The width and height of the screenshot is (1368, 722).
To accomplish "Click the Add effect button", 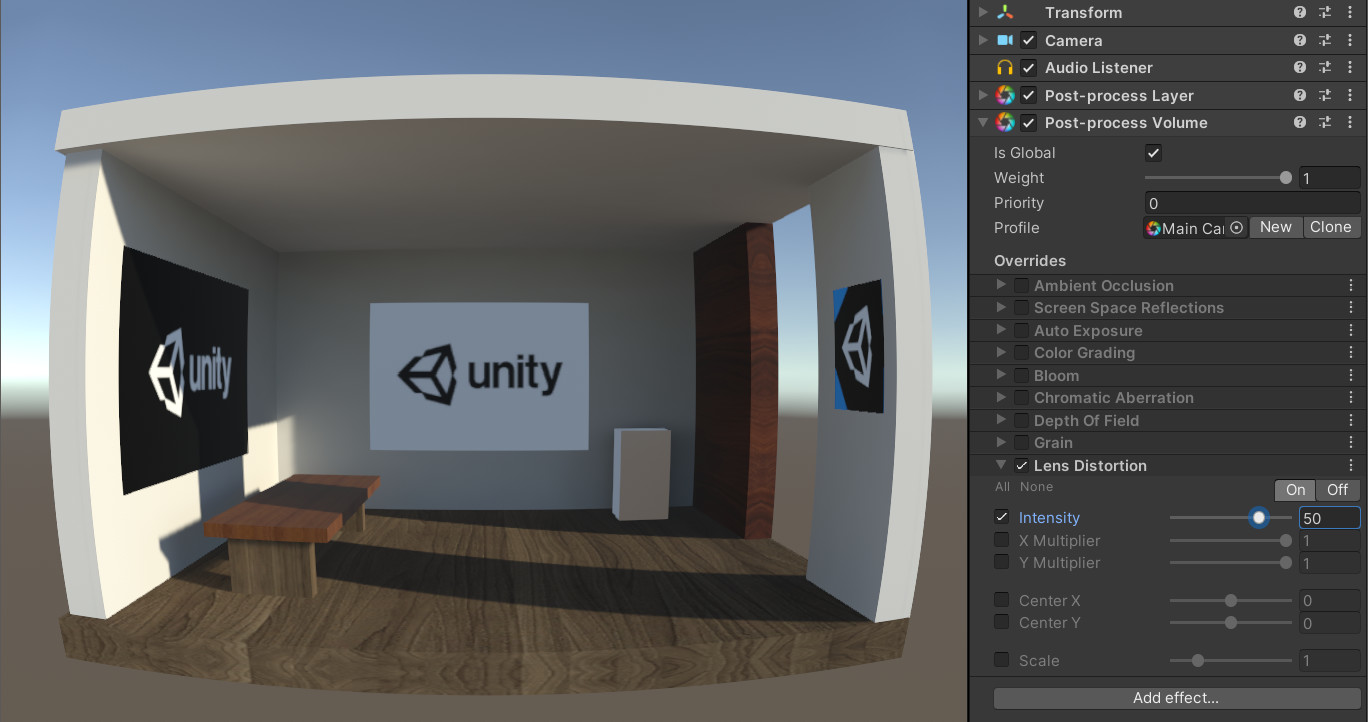I will pos(1176,698).
